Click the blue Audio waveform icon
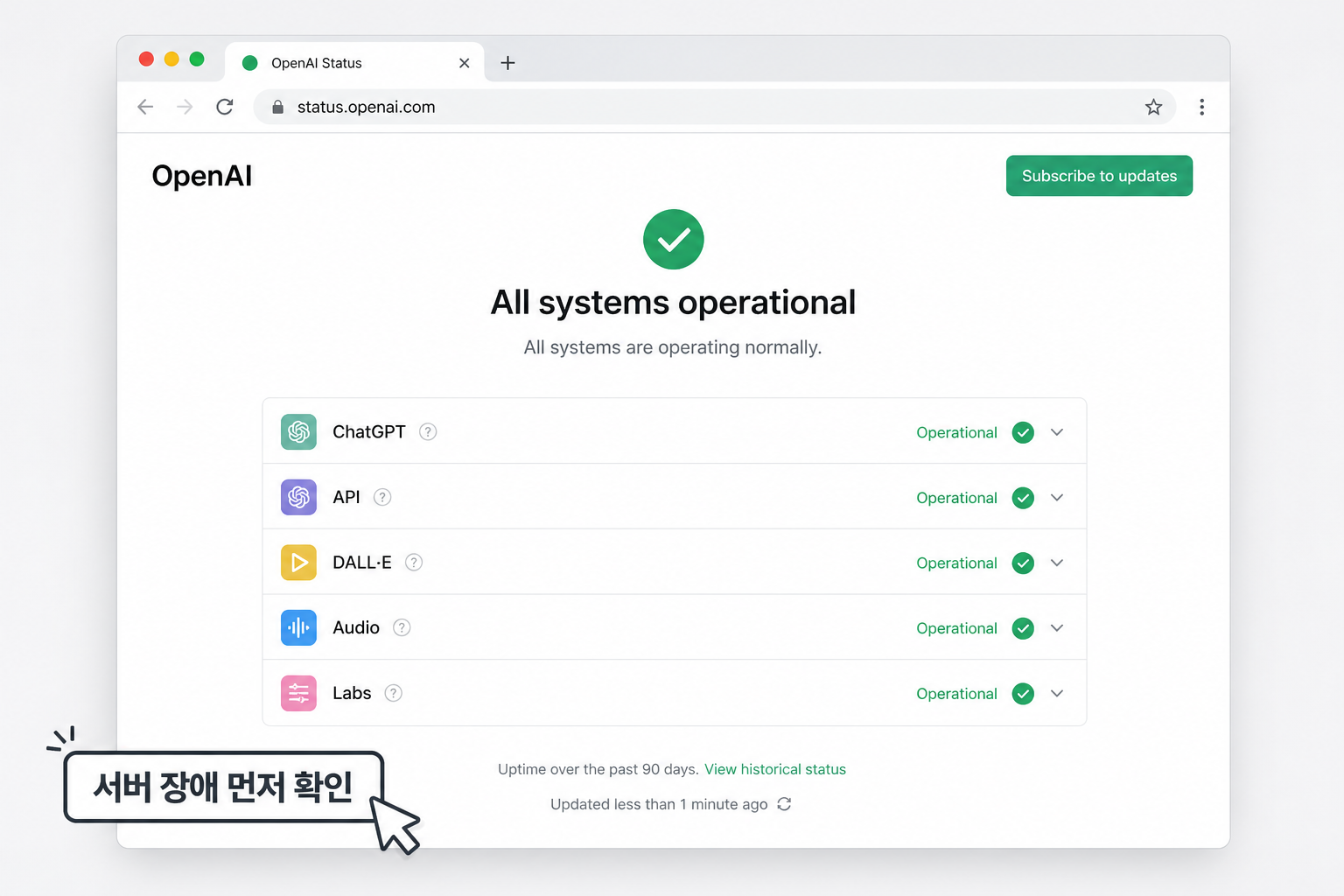This screenshot has width=1344, height=896. 298,627
